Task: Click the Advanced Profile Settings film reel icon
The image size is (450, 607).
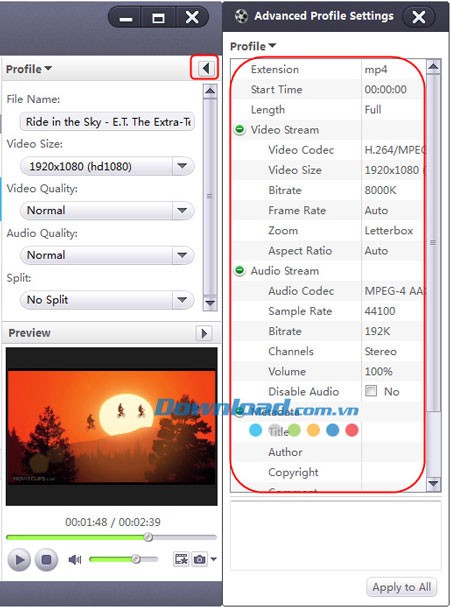Action: [x=241, y=16]
